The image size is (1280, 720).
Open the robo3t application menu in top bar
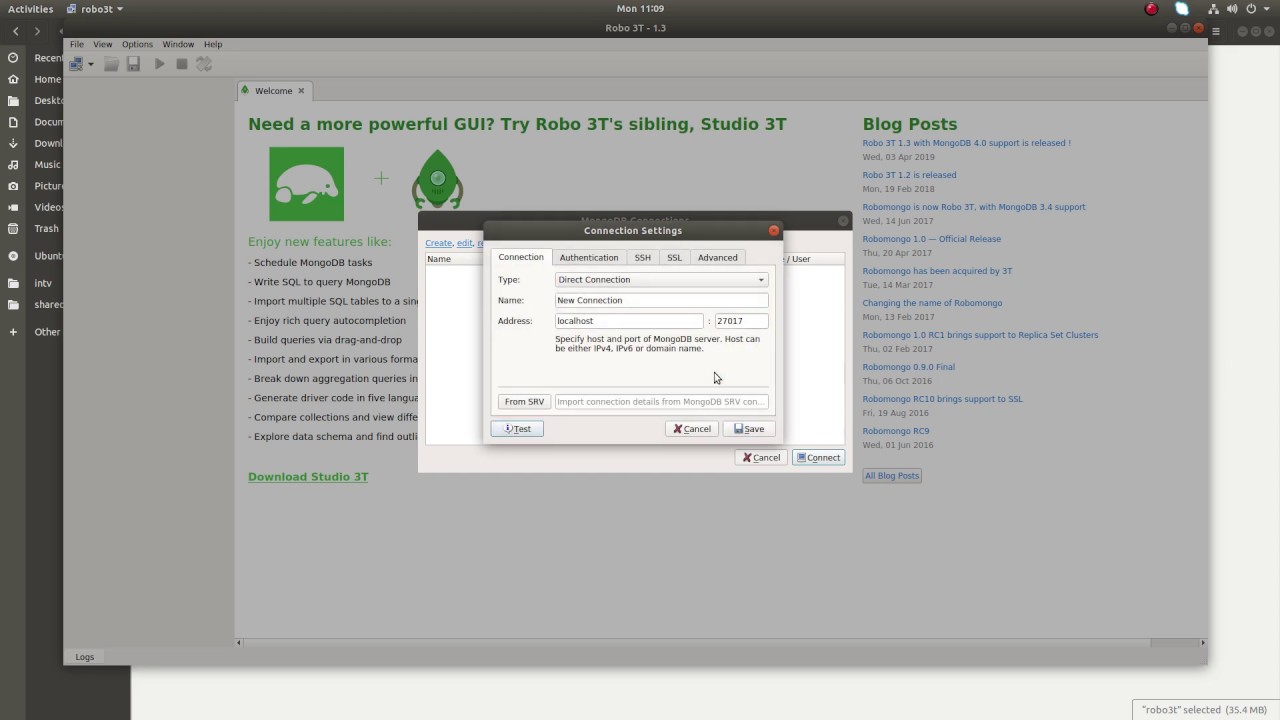[95, 9]
